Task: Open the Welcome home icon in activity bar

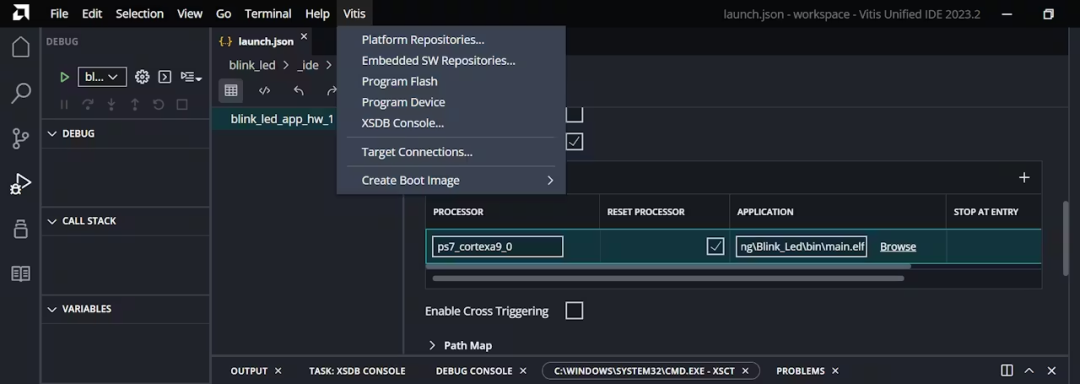Action: [21, 47]
